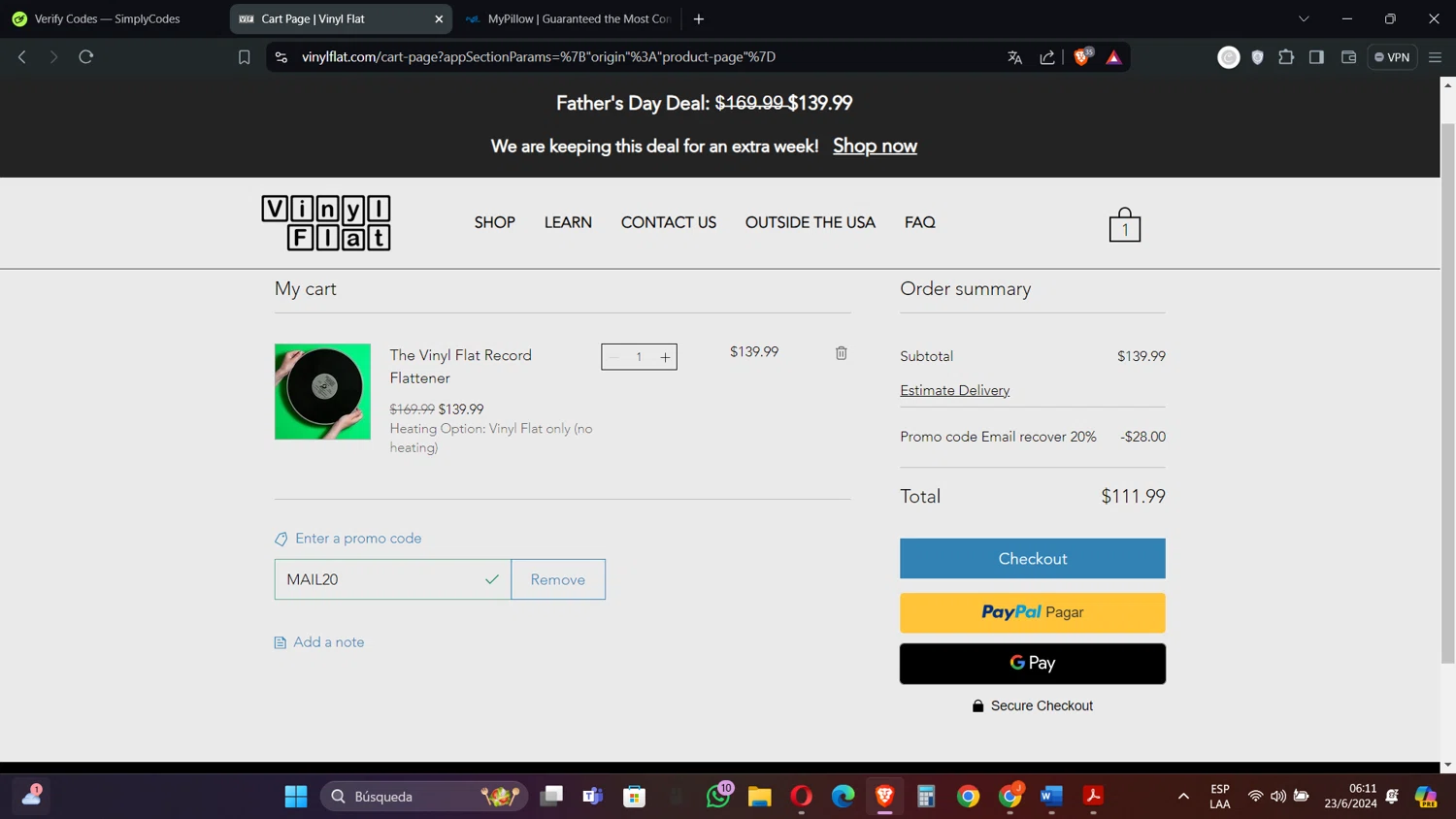Click the Brave Rewards triangle icon
Viewport: 1456px width, 819px height.
(x=1113, y=57)
